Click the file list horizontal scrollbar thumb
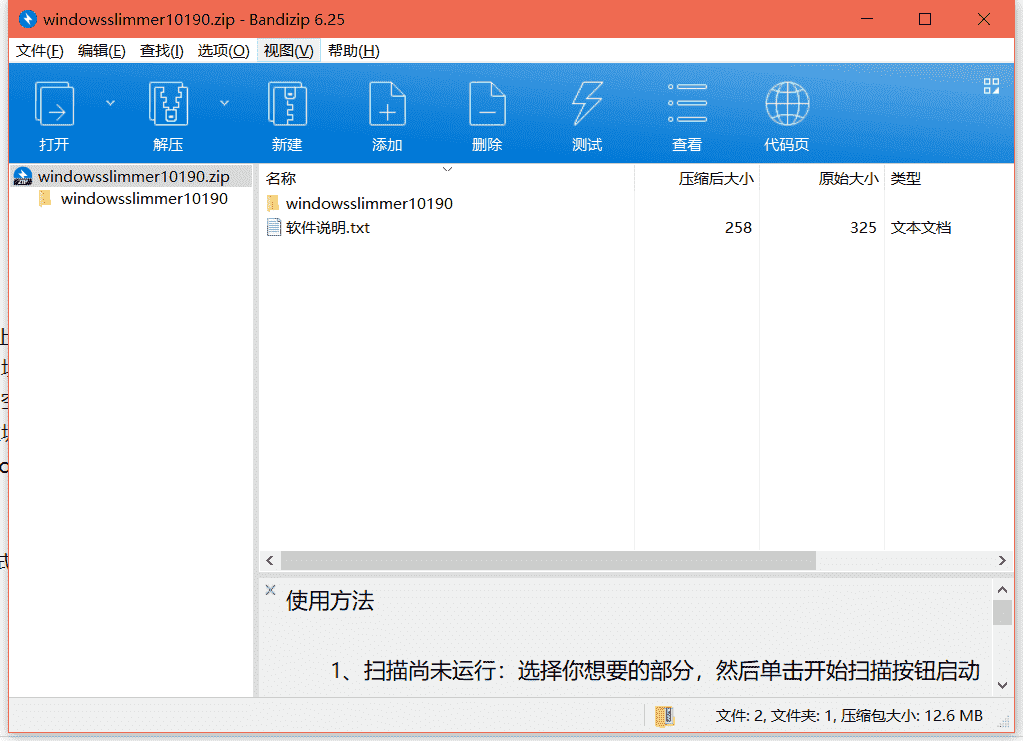 coord(548,560)
